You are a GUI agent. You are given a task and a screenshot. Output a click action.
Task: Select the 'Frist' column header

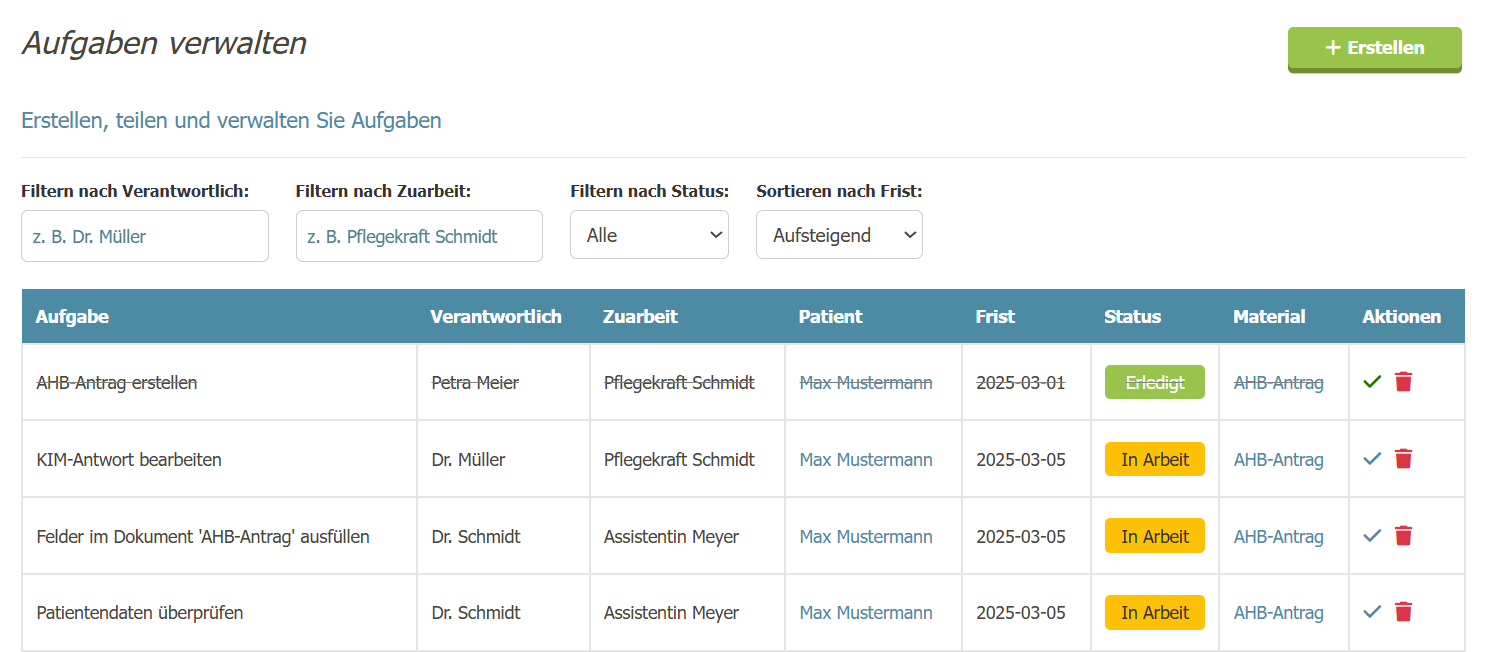(995, 316)
